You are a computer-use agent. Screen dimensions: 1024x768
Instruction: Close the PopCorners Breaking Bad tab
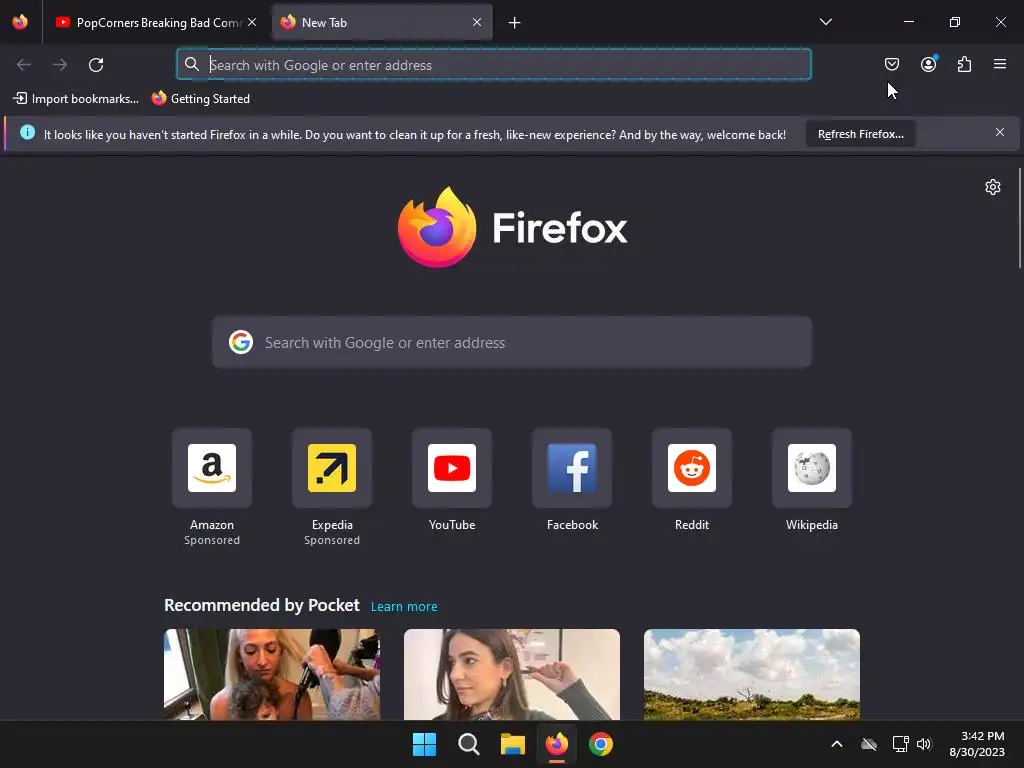click(x=252, y=22)
